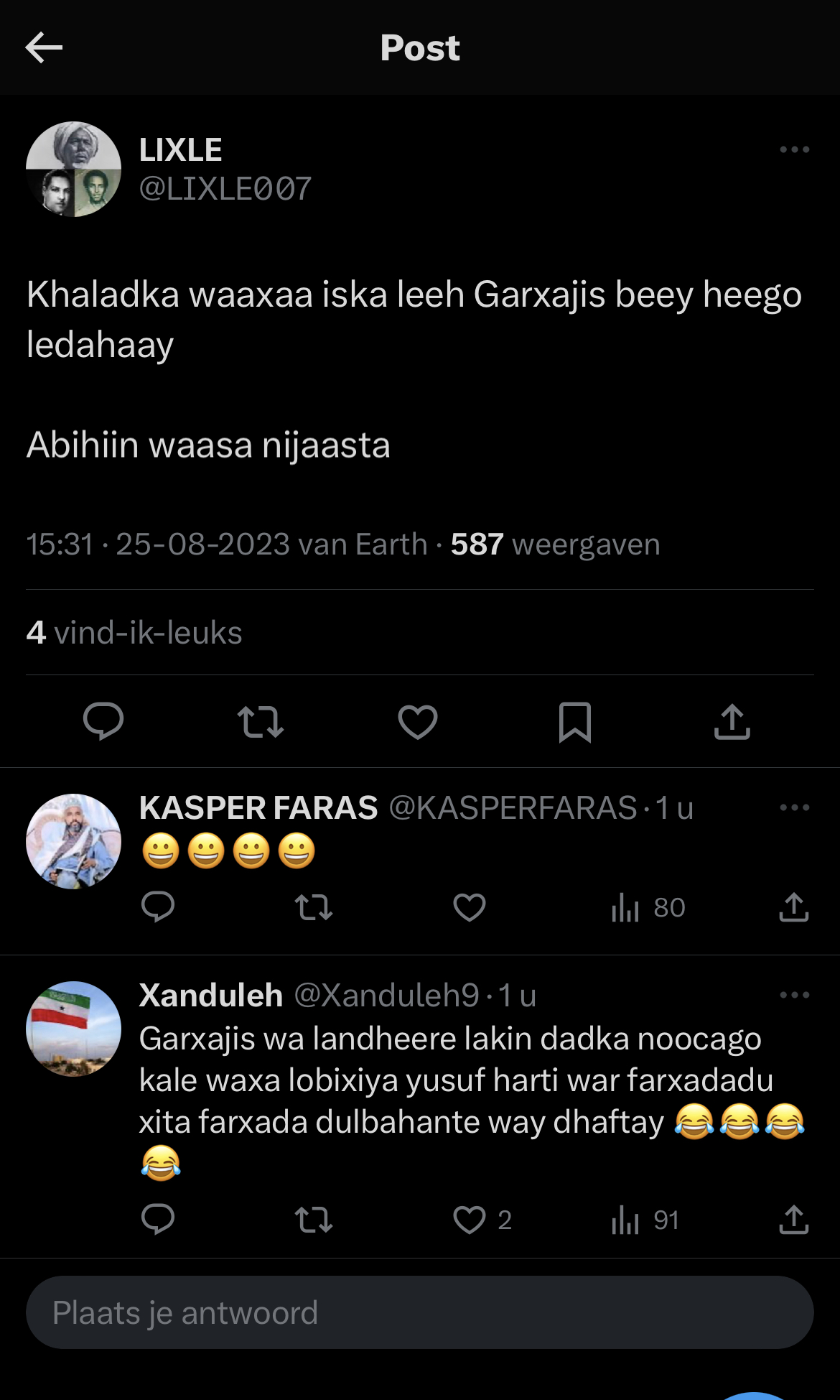This screenshot has height=1400, width=840.
Task: View the 4 vind-ik-leuks list
Action: tap(134, 633)
